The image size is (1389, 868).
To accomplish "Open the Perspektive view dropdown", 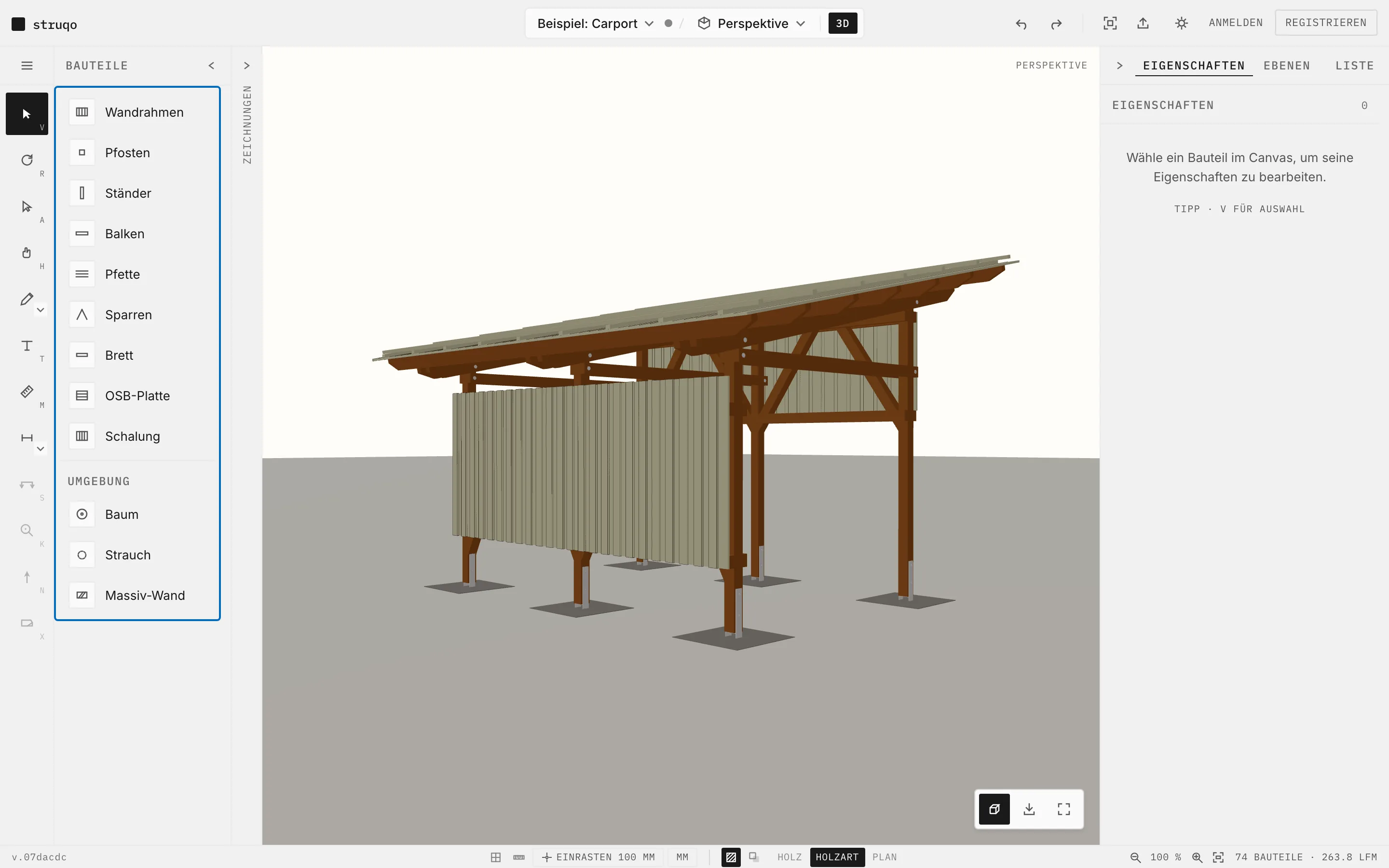I will 751,24.
